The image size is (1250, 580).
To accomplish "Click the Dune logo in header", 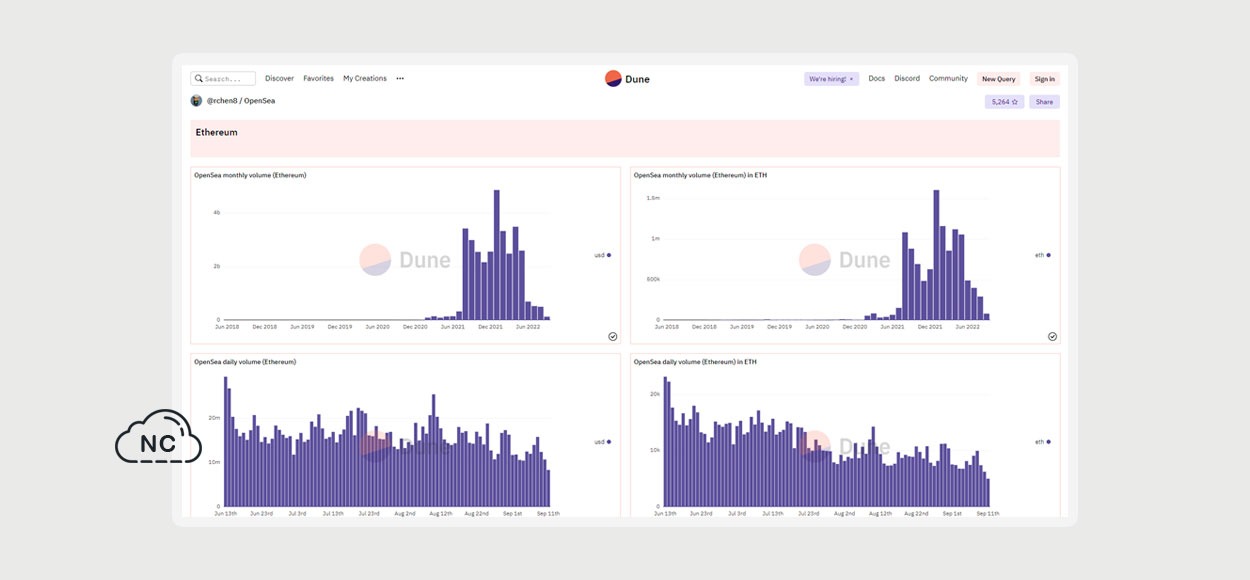I will pos(627,79).
